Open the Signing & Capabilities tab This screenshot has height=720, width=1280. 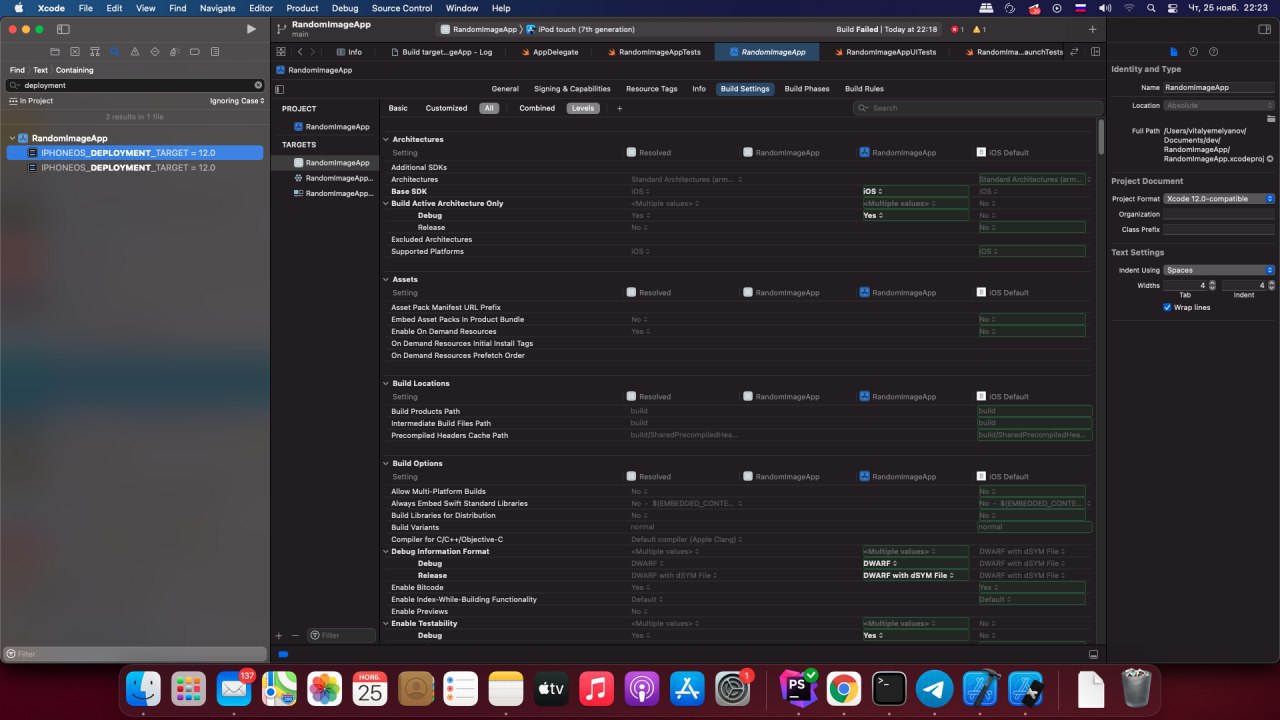(x=572, y=89)
